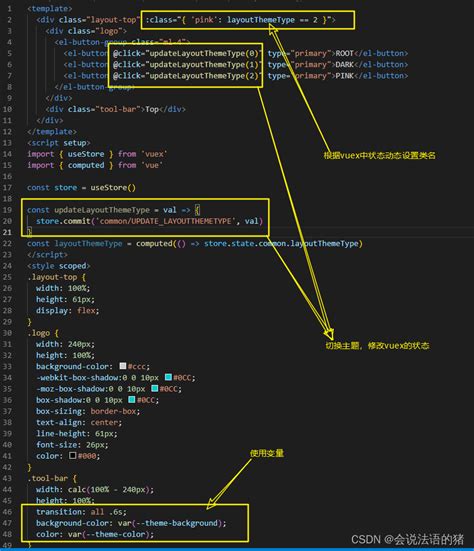The width and height of the screenshot is (474, 551).
Task: Click line number 48 in the gutter
Action: [7, 534]
